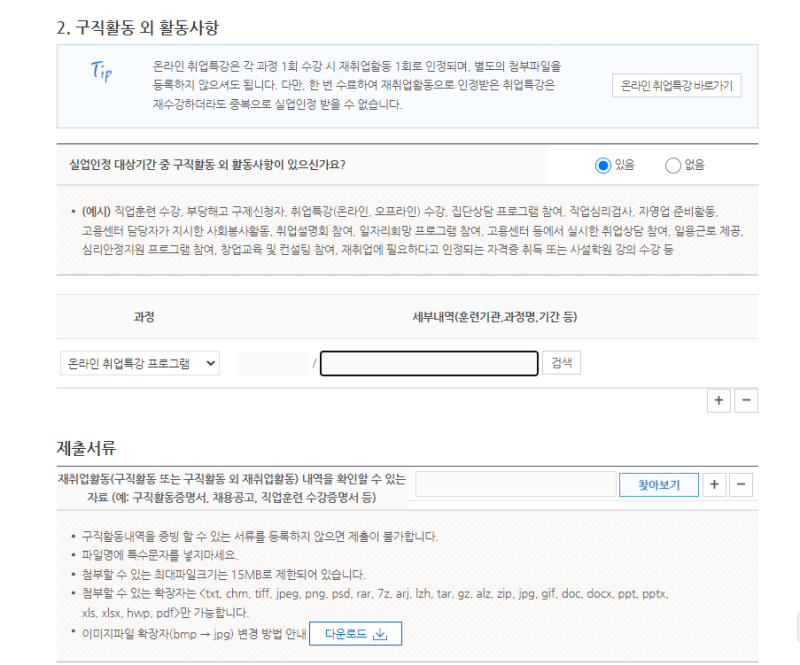Select the 없음 radio button
Screen dimensions: 800x665
(673, 165)
